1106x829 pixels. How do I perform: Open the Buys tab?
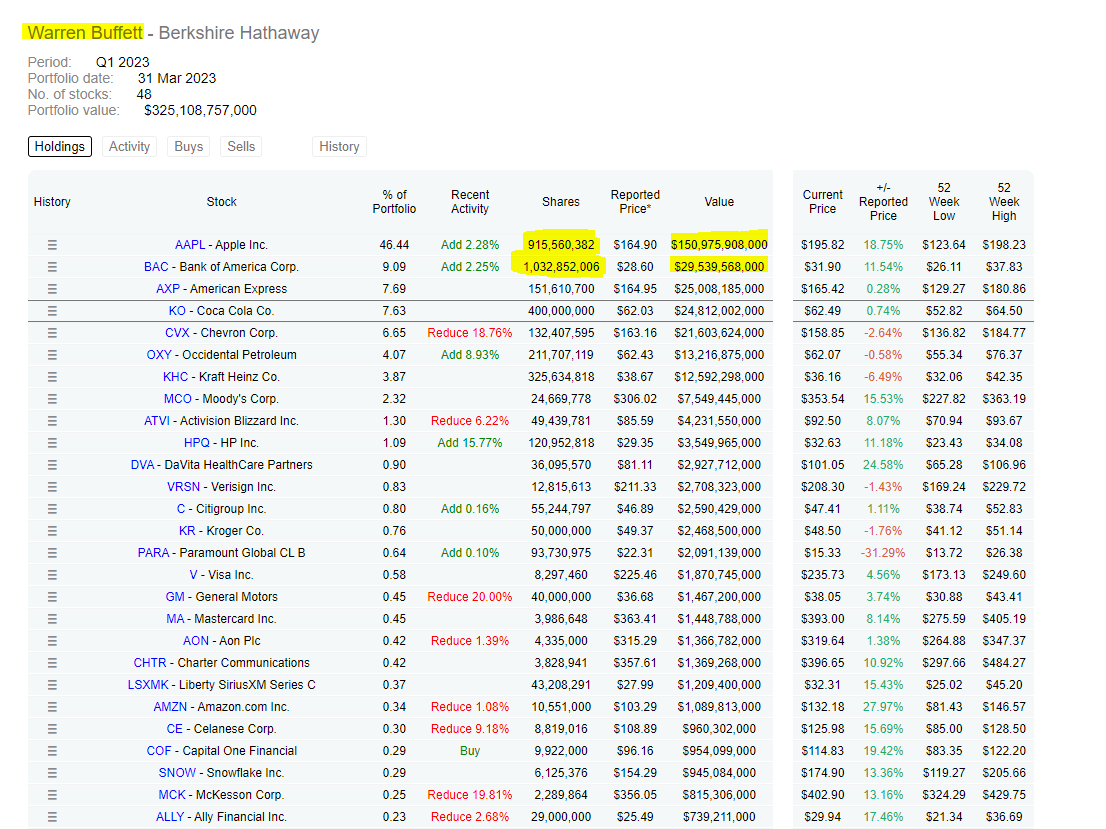click(188, 147)
